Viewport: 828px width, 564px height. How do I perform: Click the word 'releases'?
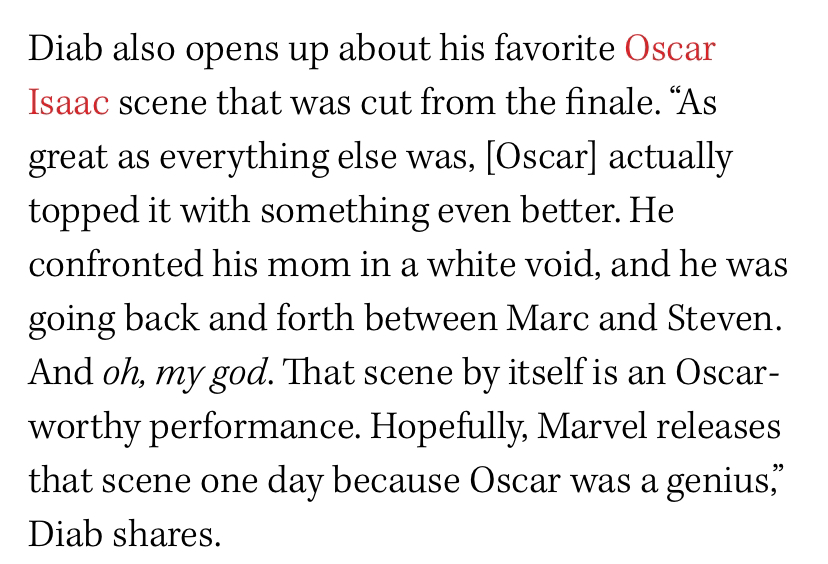point(718,426)
